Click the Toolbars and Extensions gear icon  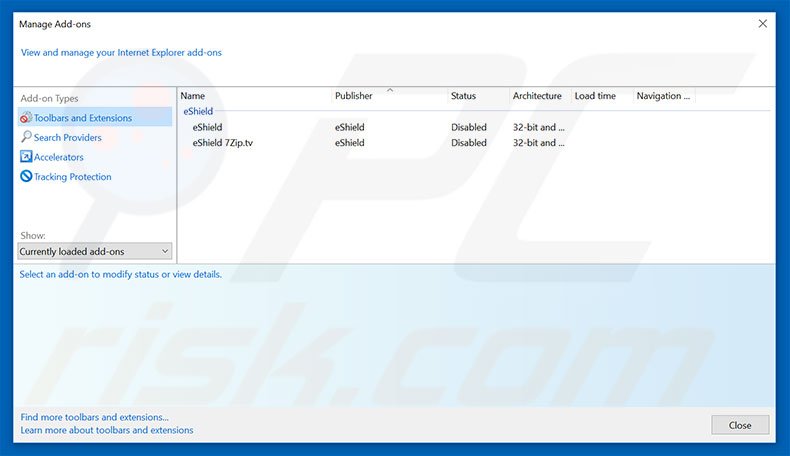[x=26, y=118]
